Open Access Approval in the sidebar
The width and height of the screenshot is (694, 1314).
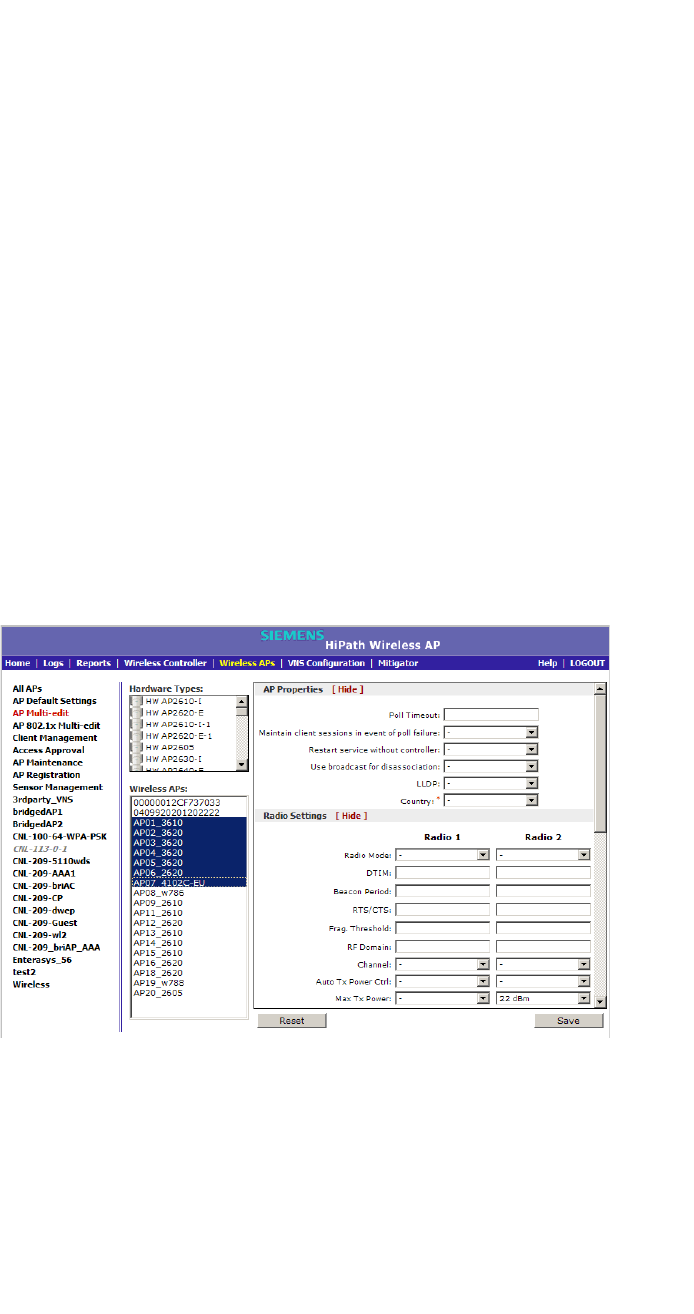pyautogui.click(x=48, y=750)
